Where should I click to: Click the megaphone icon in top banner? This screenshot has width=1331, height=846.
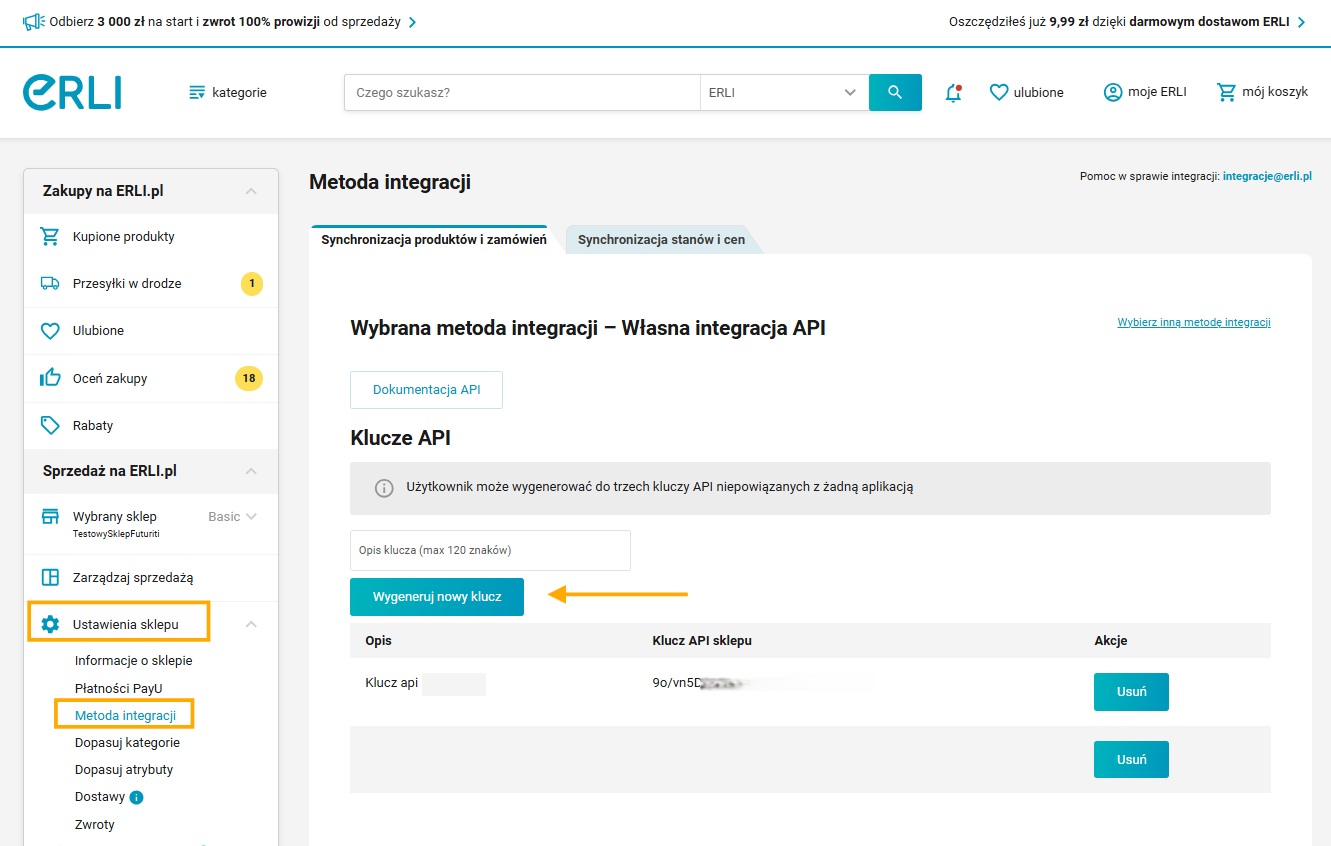coord(33,22)
